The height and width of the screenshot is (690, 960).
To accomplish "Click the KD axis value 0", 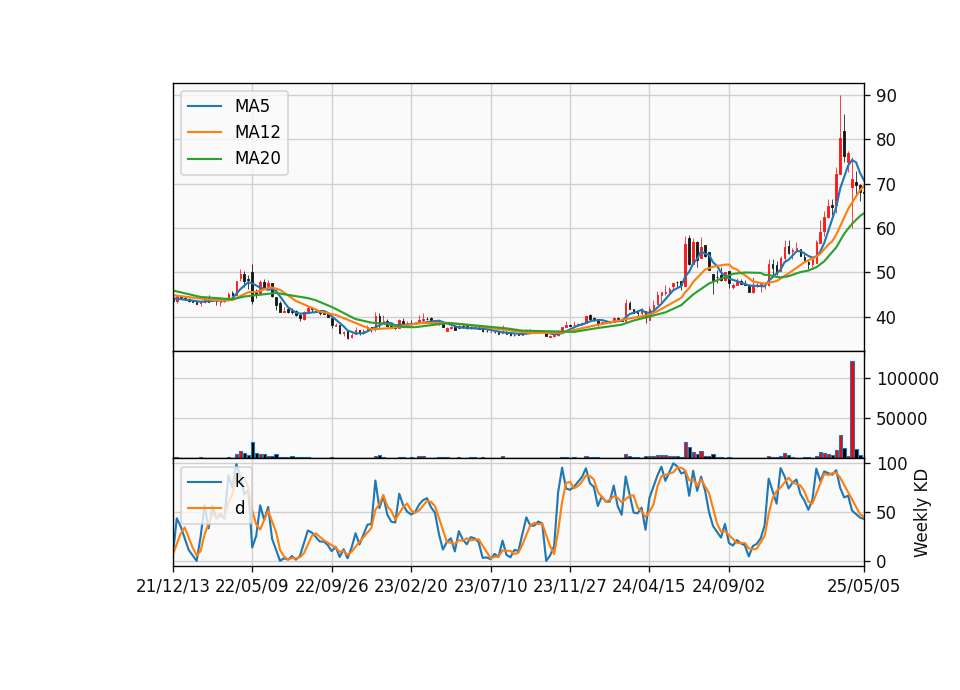I will (882, 561).
